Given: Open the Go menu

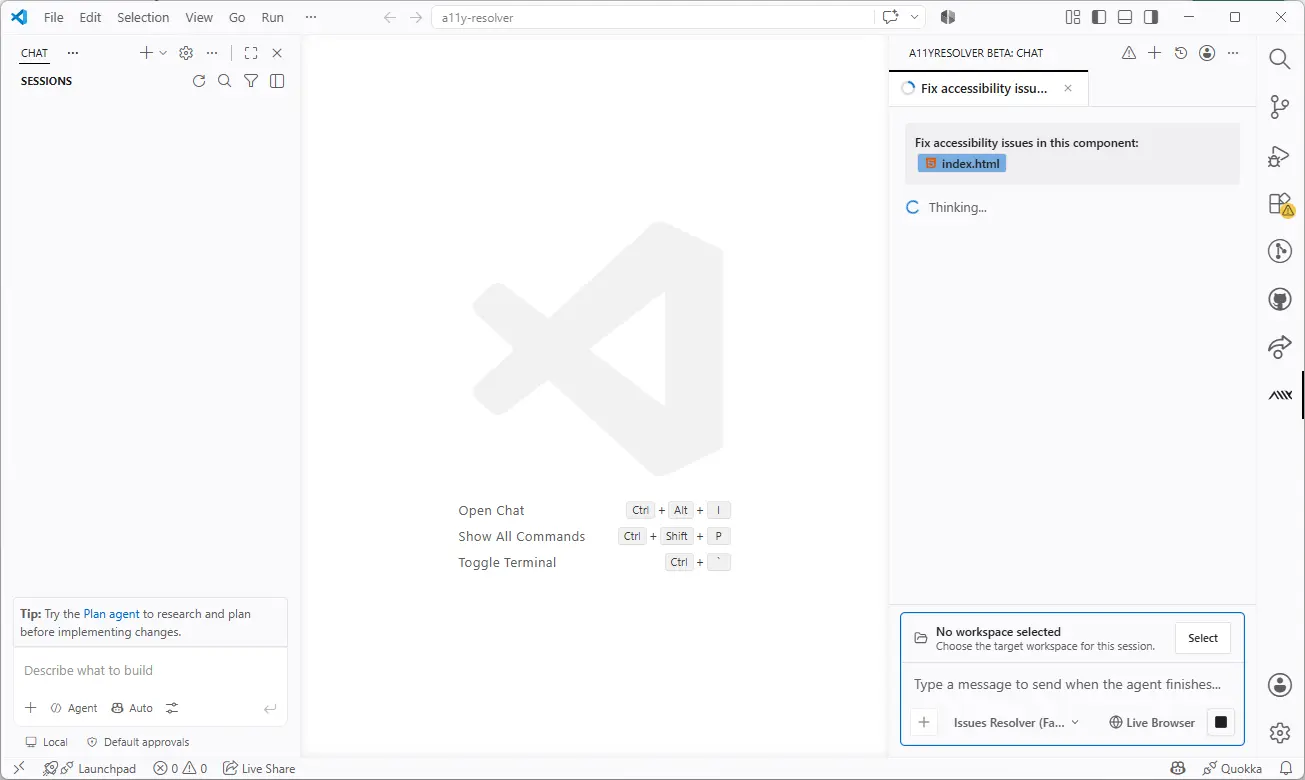Looking at the screenshot, I should click(237, 17).
